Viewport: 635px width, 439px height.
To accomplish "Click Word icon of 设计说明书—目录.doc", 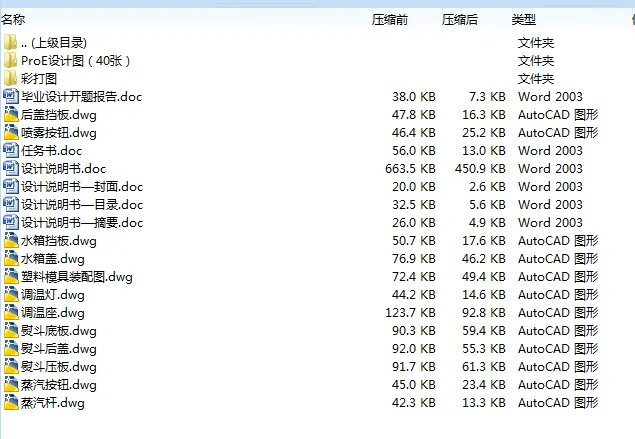I will click(11, 205).
